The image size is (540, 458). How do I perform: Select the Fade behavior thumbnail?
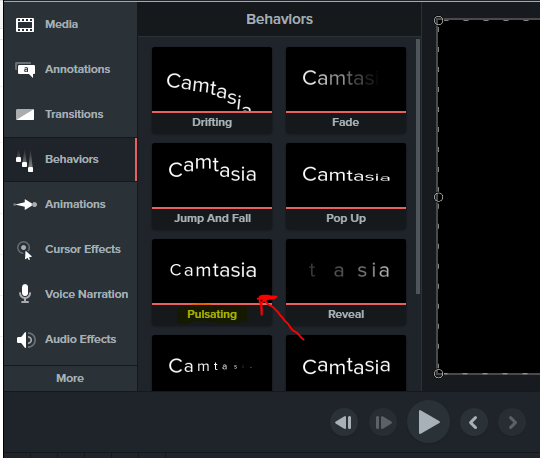pos(346,79)
